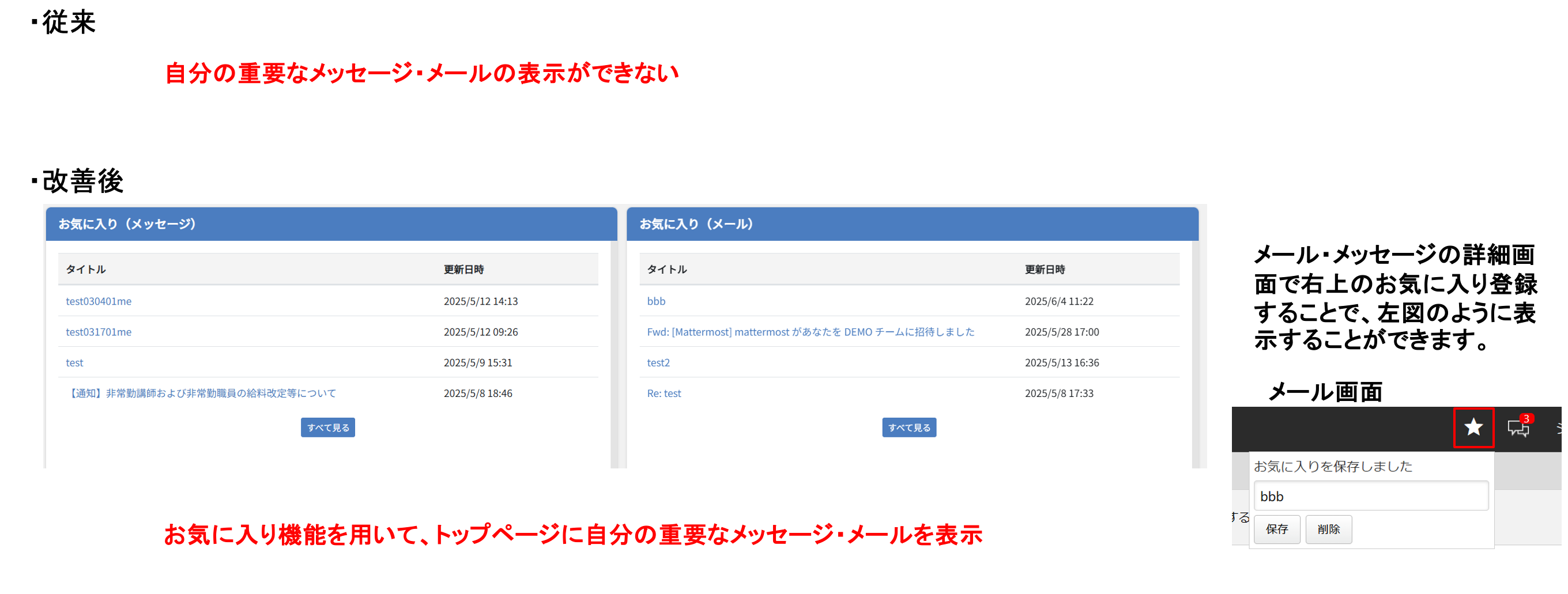Click タイトル column header in message table
Viewport: 1568px width, 594px height.
[86, 269]
